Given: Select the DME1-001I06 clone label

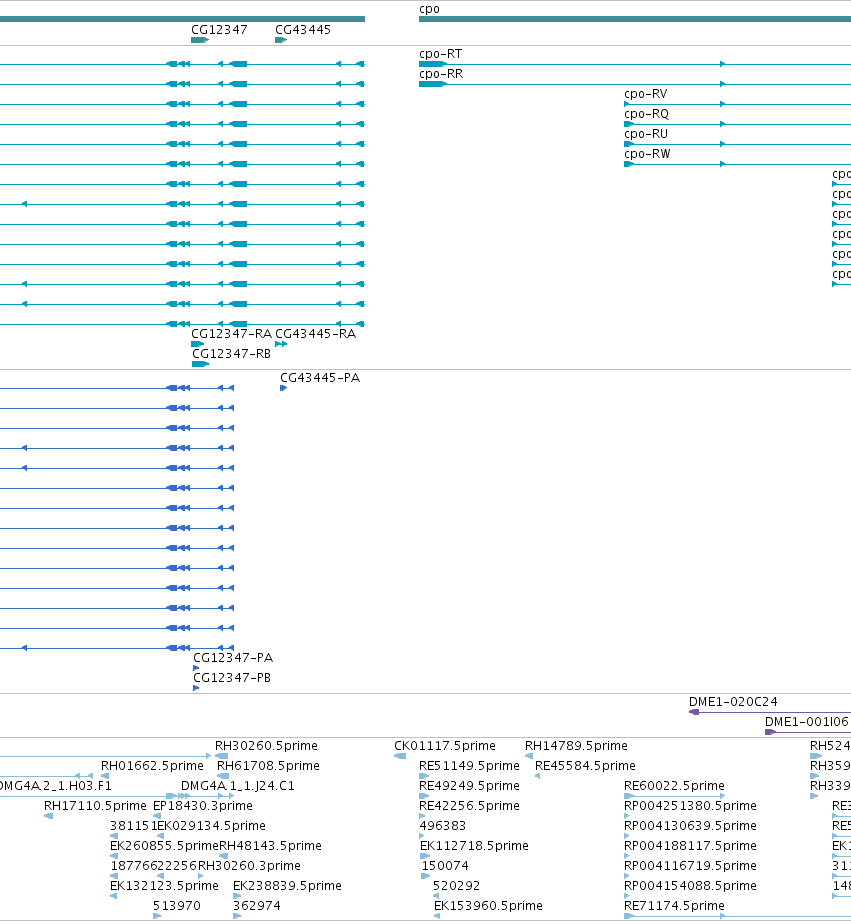Looking at the screenshot, I should pyautogui.click(x=806, y=722).
